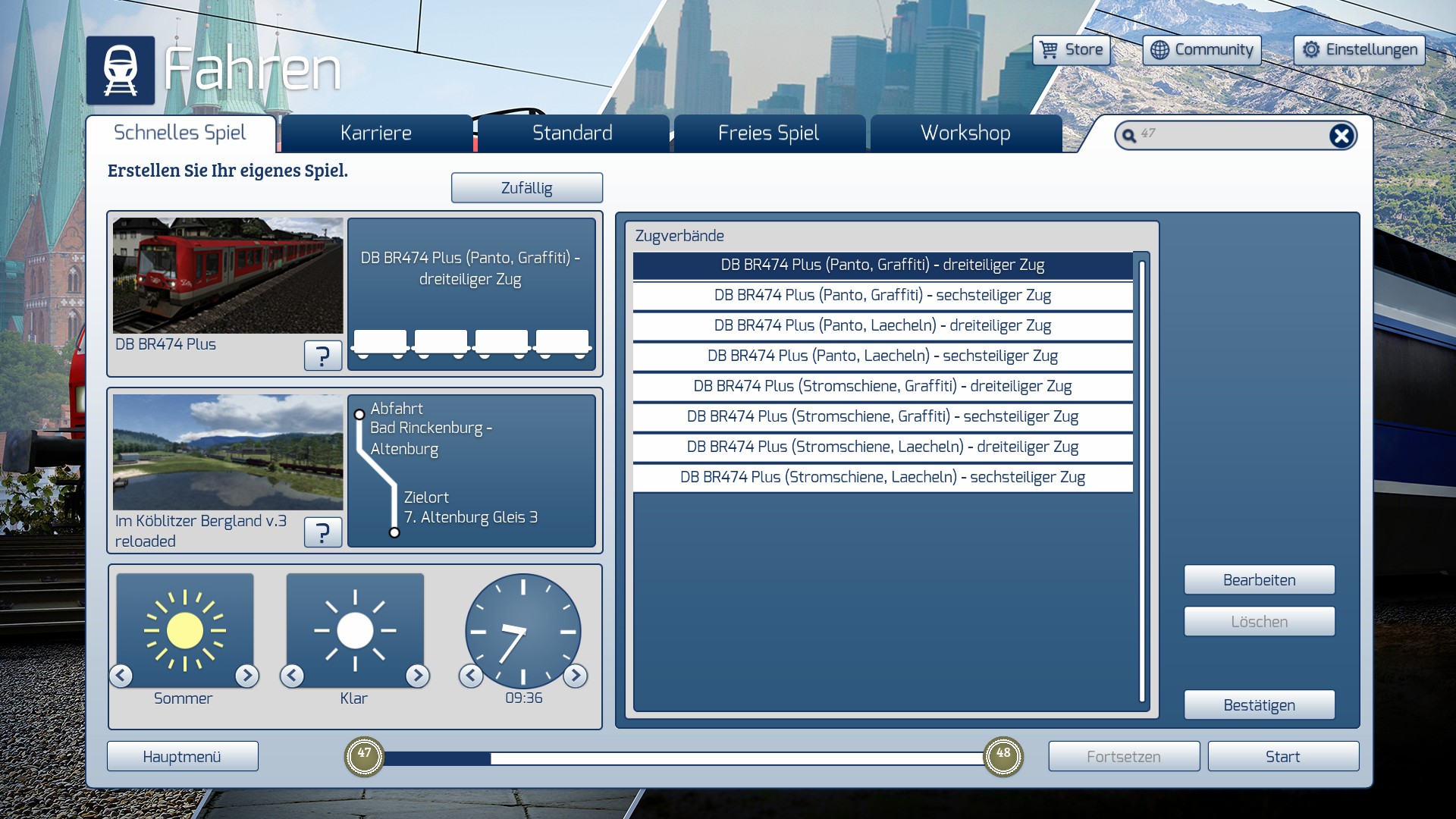Switch to next season after Sommer
Image resolution: width=1456 pixels, height=819 pixels.
pyautogui.click(x=246, y=675)
